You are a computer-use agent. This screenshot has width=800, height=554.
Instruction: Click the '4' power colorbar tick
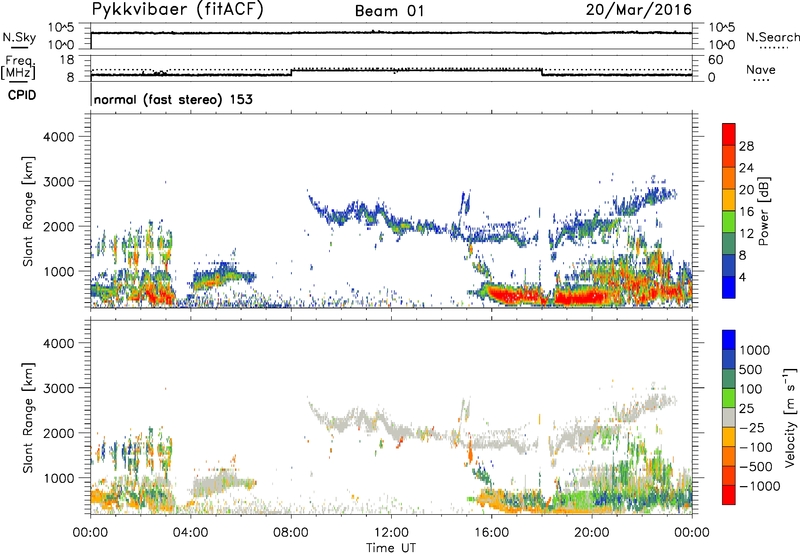pos(742,277)
